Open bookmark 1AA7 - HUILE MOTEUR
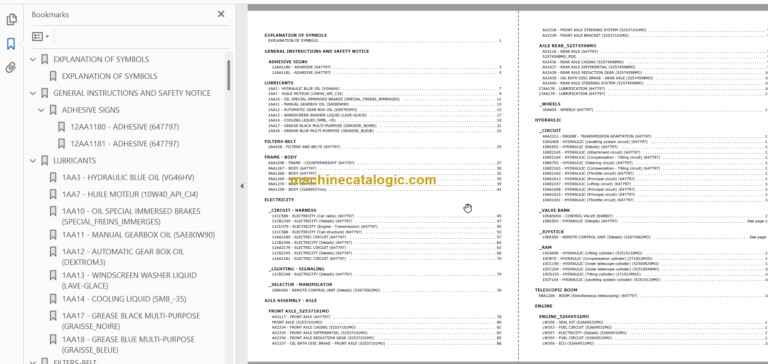Screen dimensions: 768x364 [130, 194]
